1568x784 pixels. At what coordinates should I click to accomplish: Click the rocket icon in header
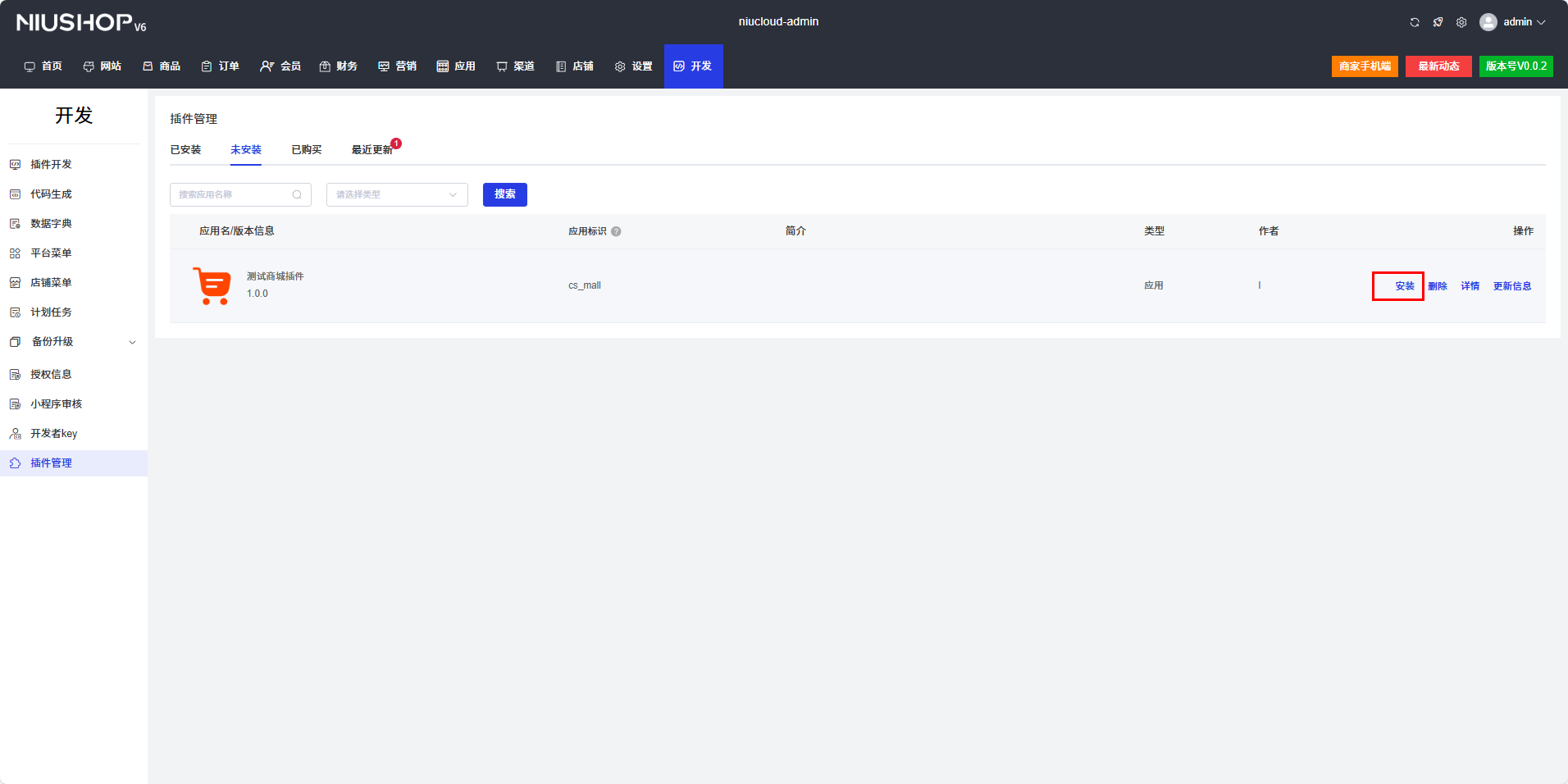(x=1438, y=22)
